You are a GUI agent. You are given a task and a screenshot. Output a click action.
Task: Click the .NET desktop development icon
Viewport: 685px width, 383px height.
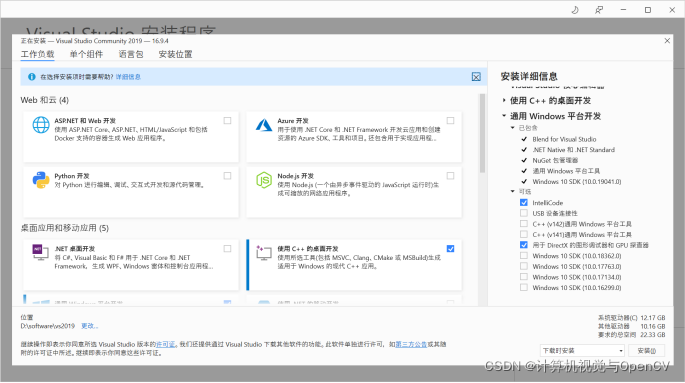point(40,252)
